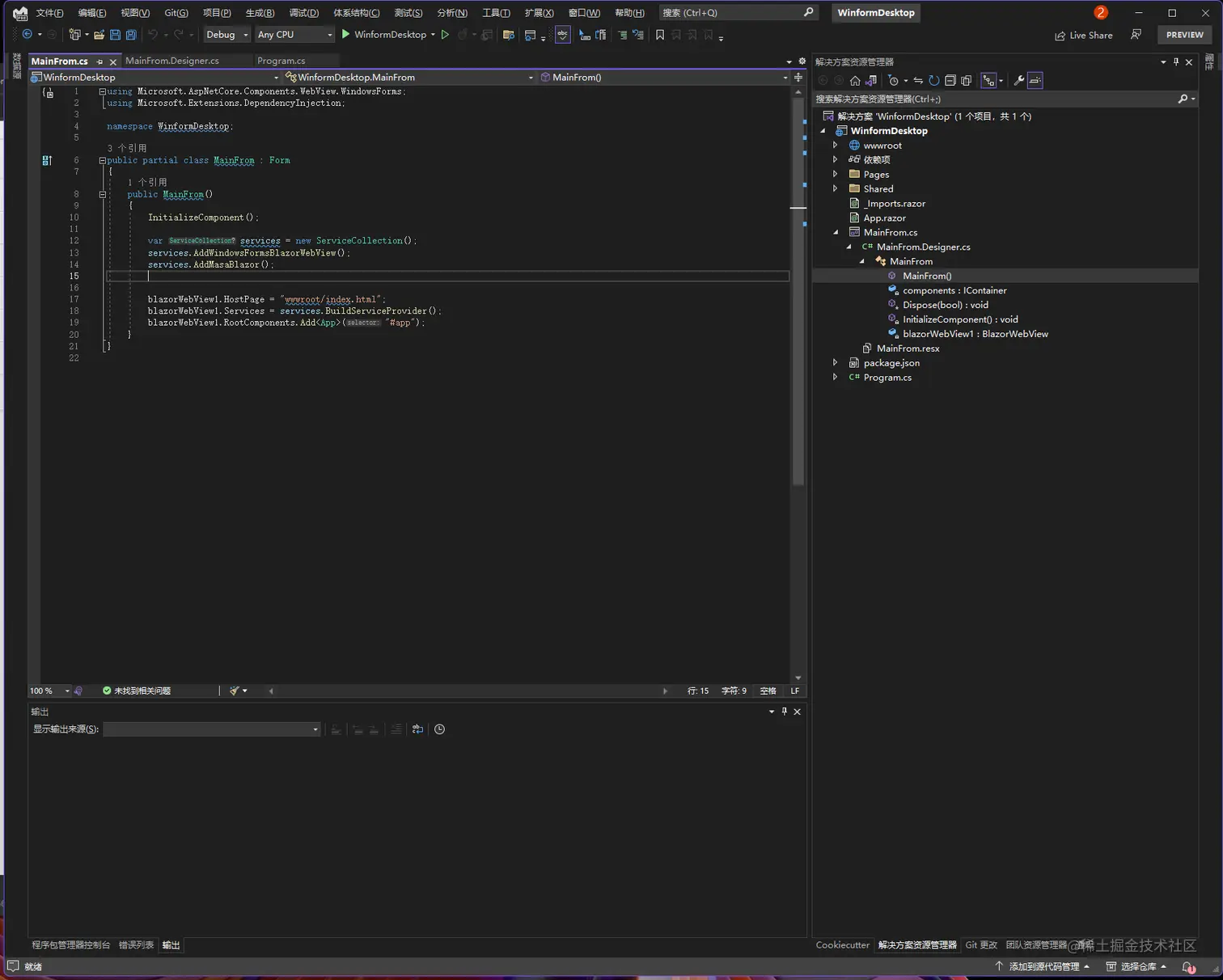Click the code cleanup broom icon
Viewport: 1223px width, 980px height.
tap(235, 691)
